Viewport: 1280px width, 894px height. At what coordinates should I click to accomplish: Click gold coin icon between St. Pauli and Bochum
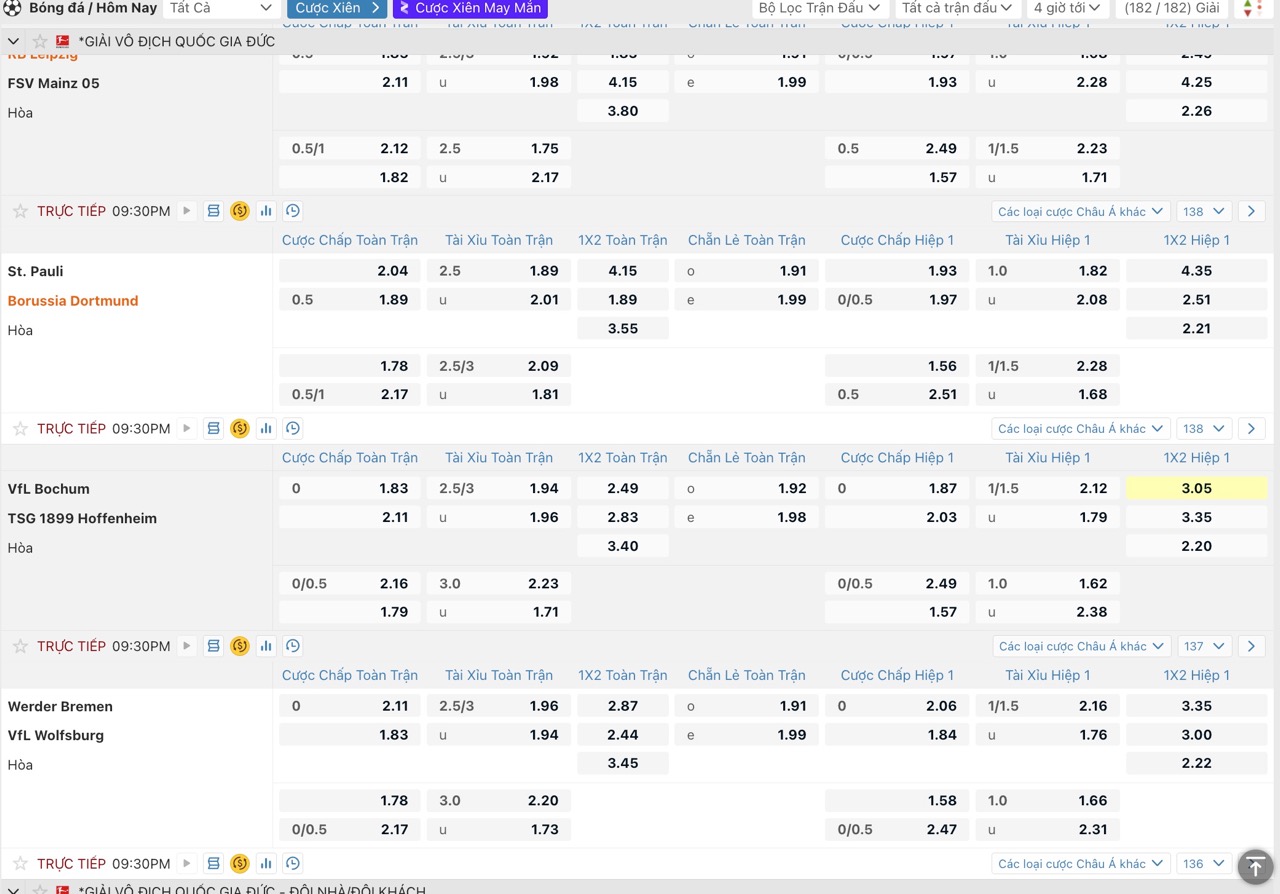coord(239,429)
